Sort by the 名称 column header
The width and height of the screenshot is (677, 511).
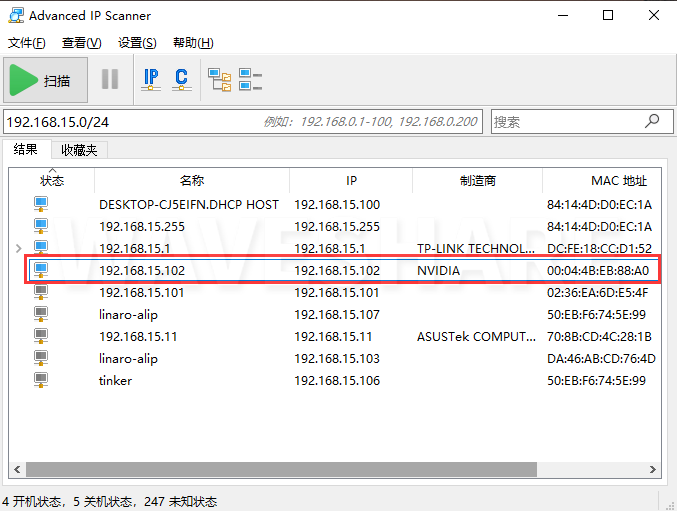[x=192, y=180]
